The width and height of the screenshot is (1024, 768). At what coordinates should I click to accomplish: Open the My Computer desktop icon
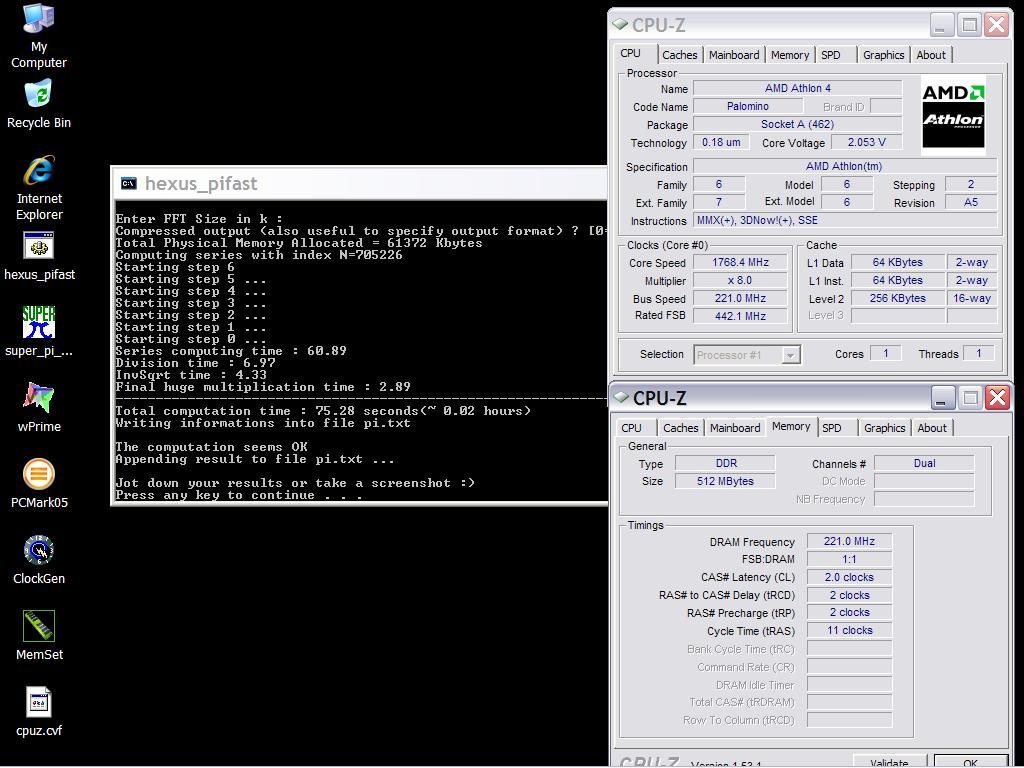39,36
